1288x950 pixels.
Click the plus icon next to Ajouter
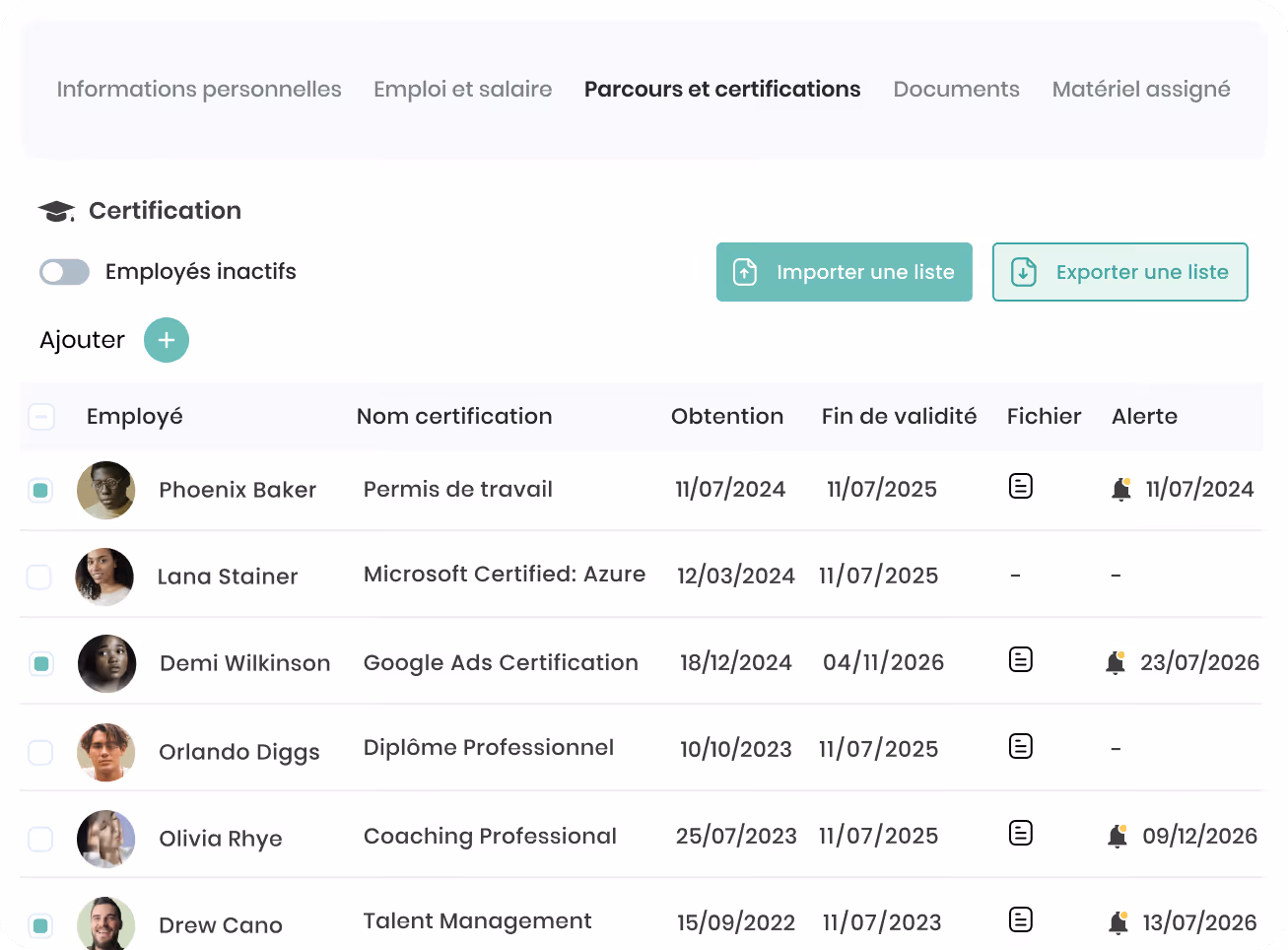click(167, 340)
